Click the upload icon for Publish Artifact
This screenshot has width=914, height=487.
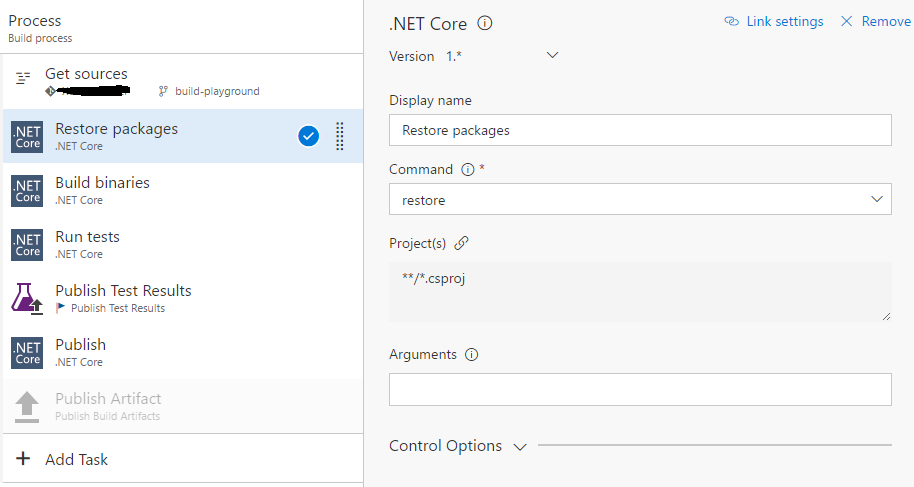(27, 406)
